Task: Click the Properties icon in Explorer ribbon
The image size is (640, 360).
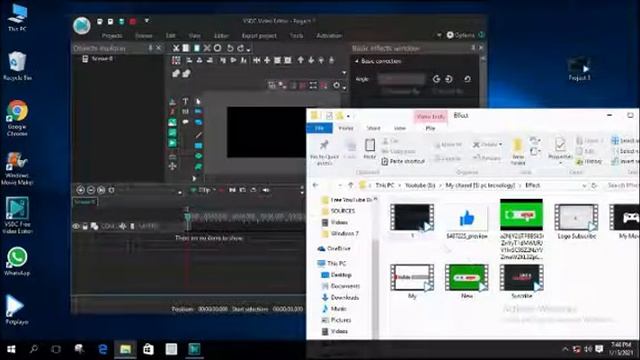Action: pos(560,145)
